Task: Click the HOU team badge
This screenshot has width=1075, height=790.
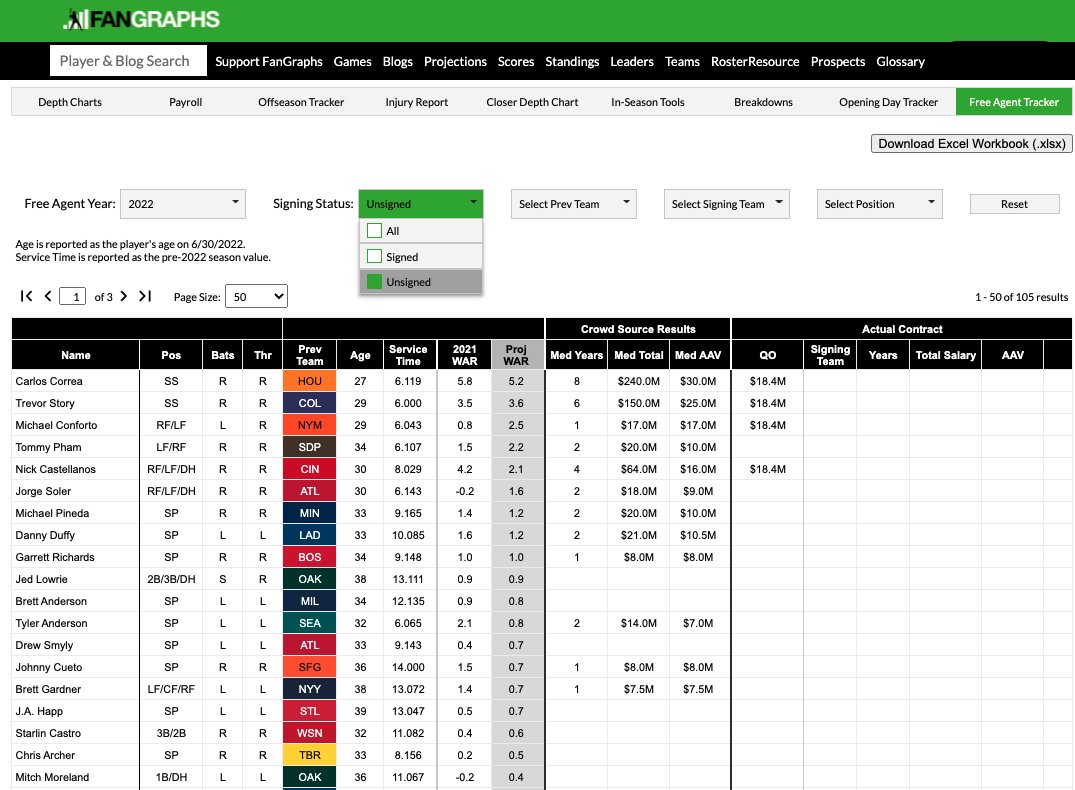Action: click(309, 381)
